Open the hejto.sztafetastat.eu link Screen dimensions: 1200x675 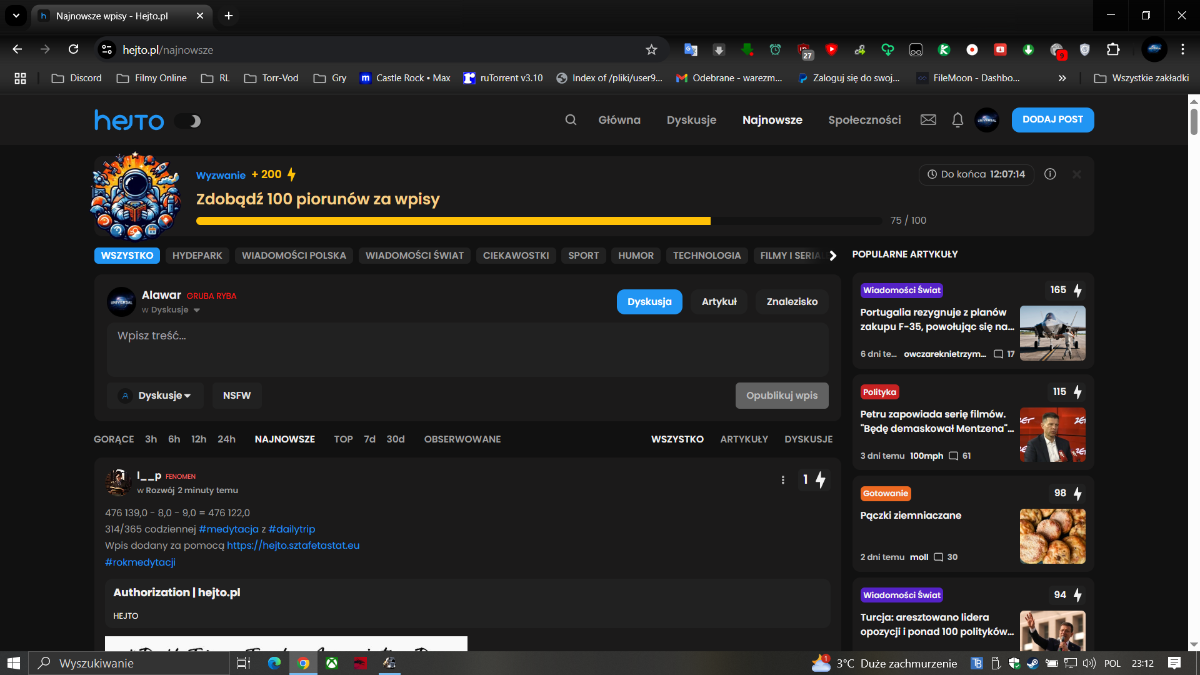tap(293, 545)
